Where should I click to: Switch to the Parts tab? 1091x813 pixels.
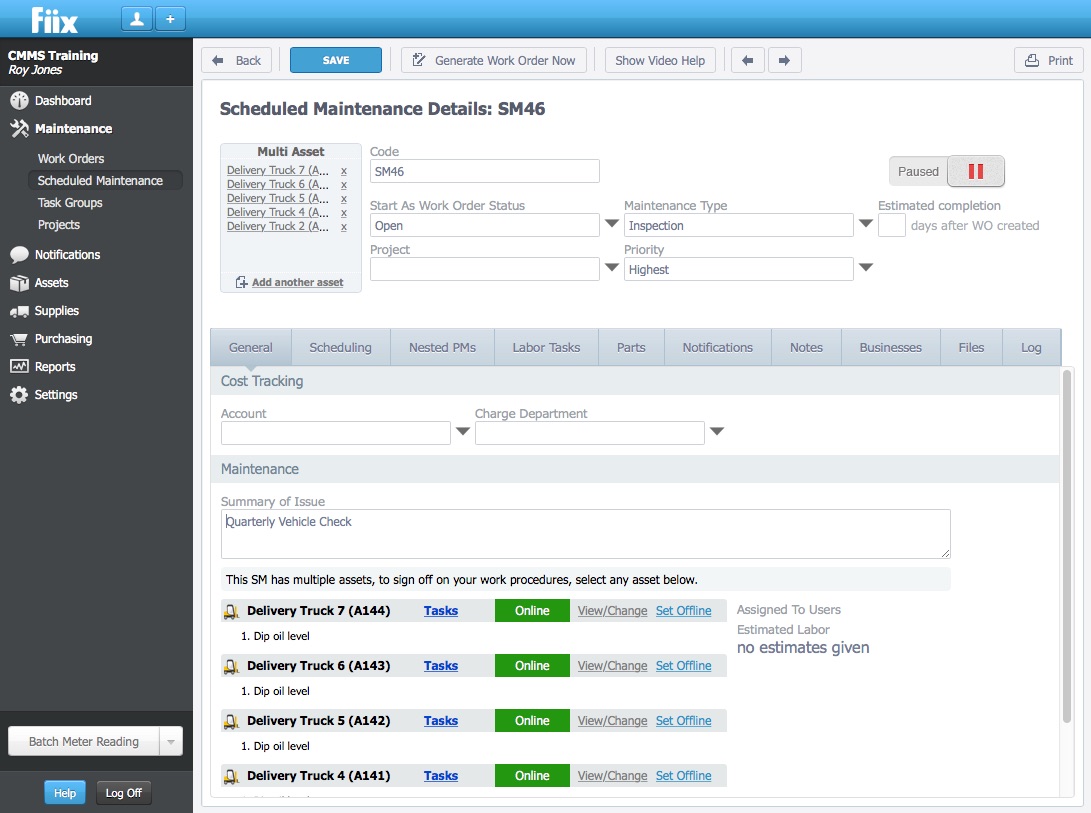click(631, 347)
